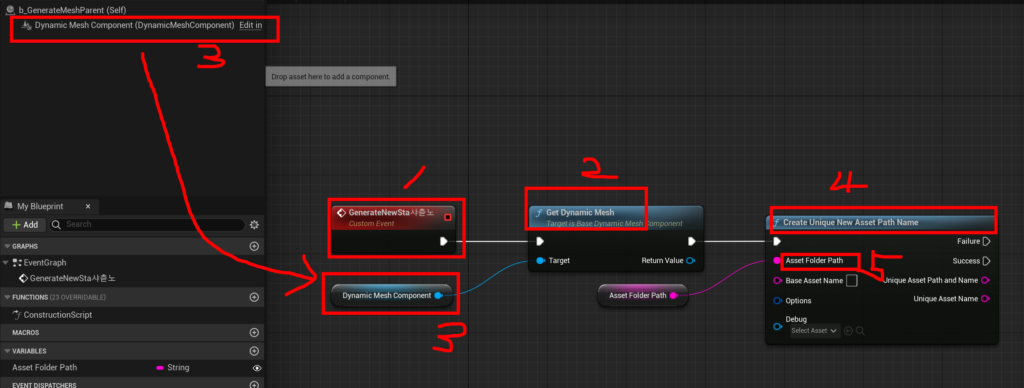The width and height of the screenshot is (1024, 388).
Task: Open the Debug Select Asset dropdown
Action: pyautogui.click(x=814, y=331)
